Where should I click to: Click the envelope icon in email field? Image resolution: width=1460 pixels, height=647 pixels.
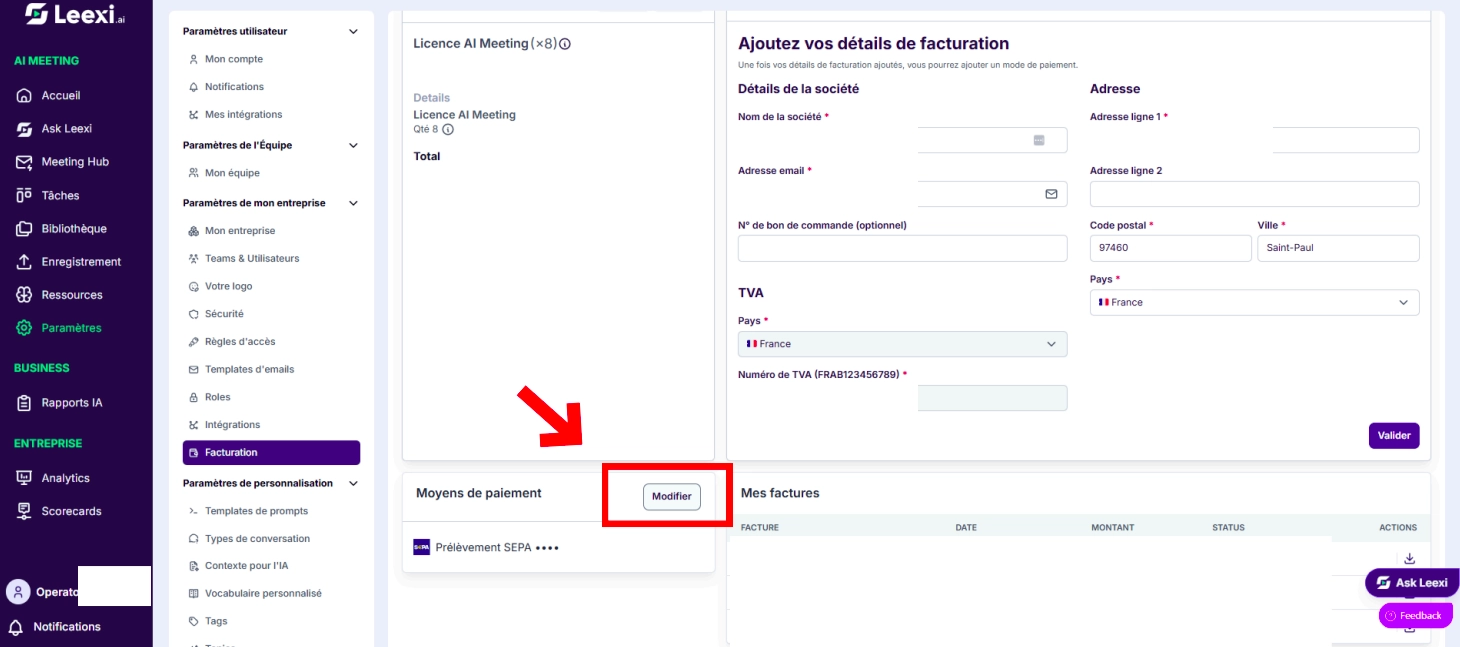[x=1051, y=194]
